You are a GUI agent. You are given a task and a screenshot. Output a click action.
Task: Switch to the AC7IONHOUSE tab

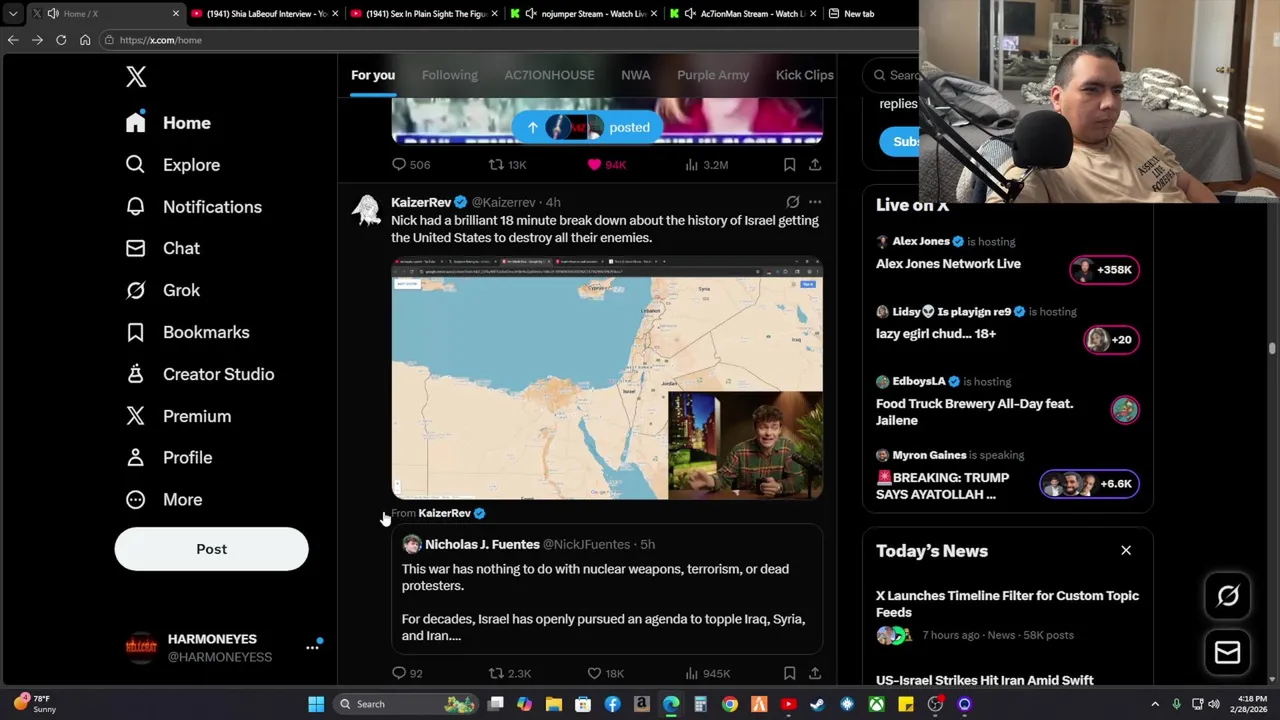tap(549, 75)
